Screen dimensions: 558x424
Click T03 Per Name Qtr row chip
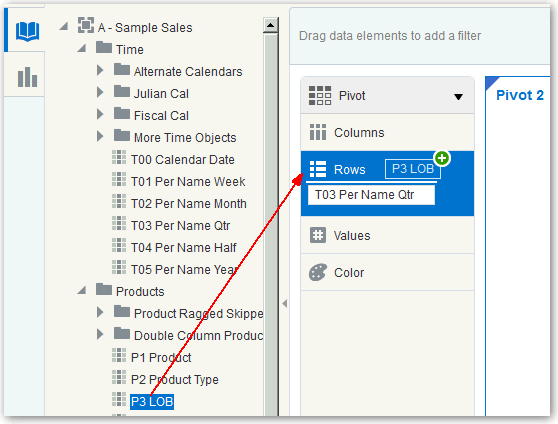(x=371, y=195)
